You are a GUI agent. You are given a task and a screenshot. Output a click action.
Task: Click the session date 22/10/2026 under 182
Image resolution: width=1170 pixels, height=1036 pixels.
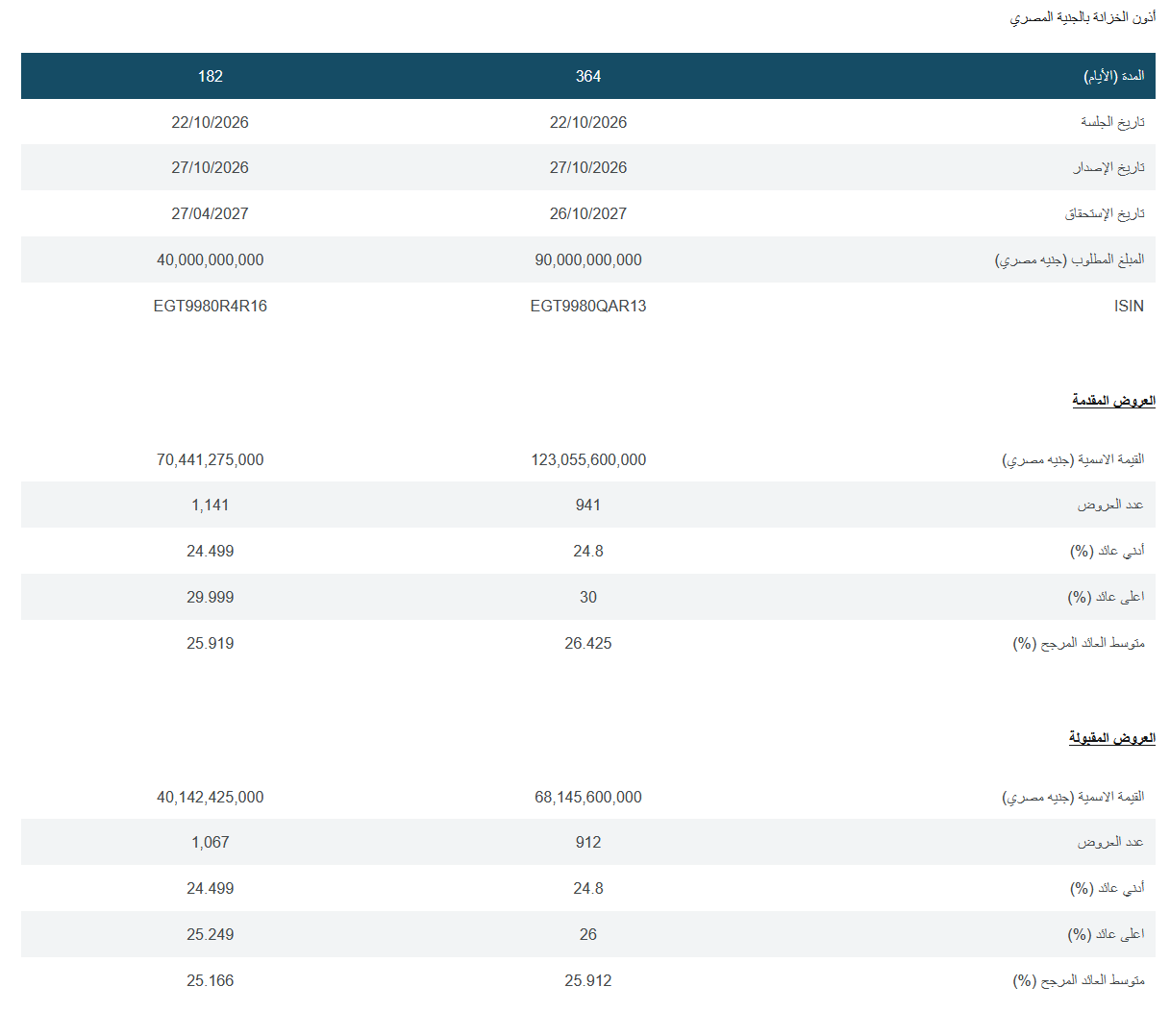click(211, 123)
